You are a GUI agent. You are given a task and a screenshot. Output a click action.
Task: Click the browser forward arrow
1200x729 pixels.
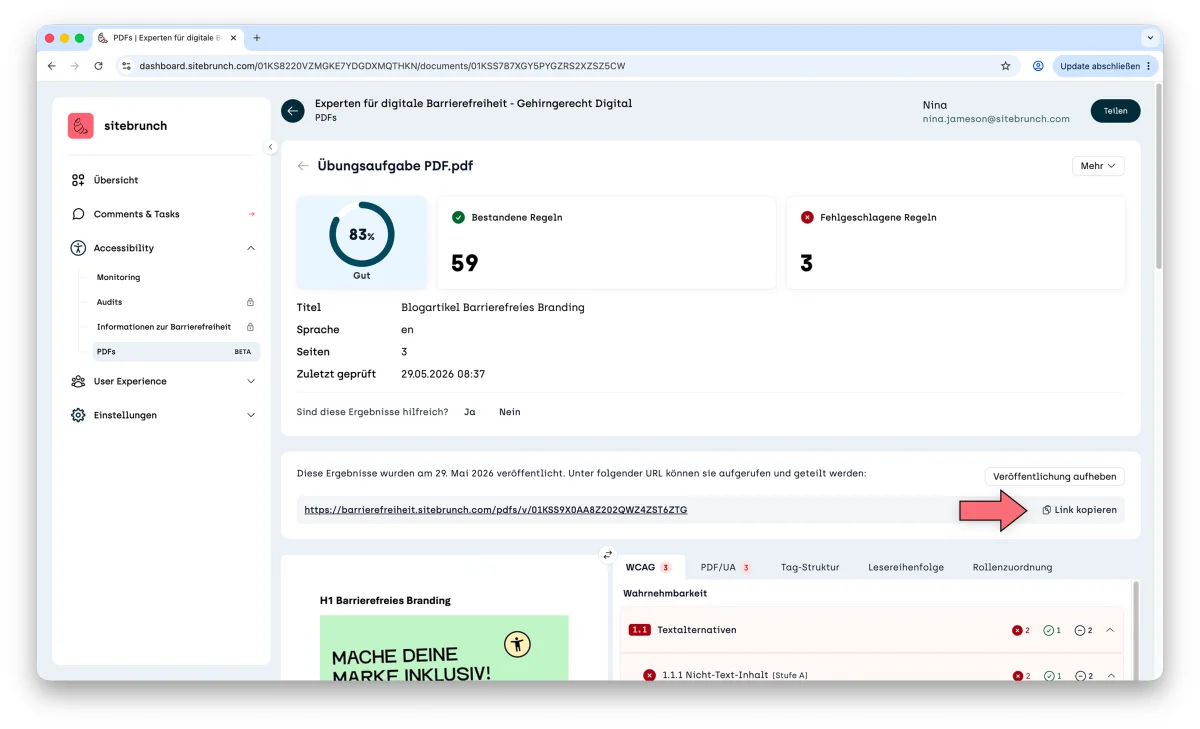click(75, 66)
